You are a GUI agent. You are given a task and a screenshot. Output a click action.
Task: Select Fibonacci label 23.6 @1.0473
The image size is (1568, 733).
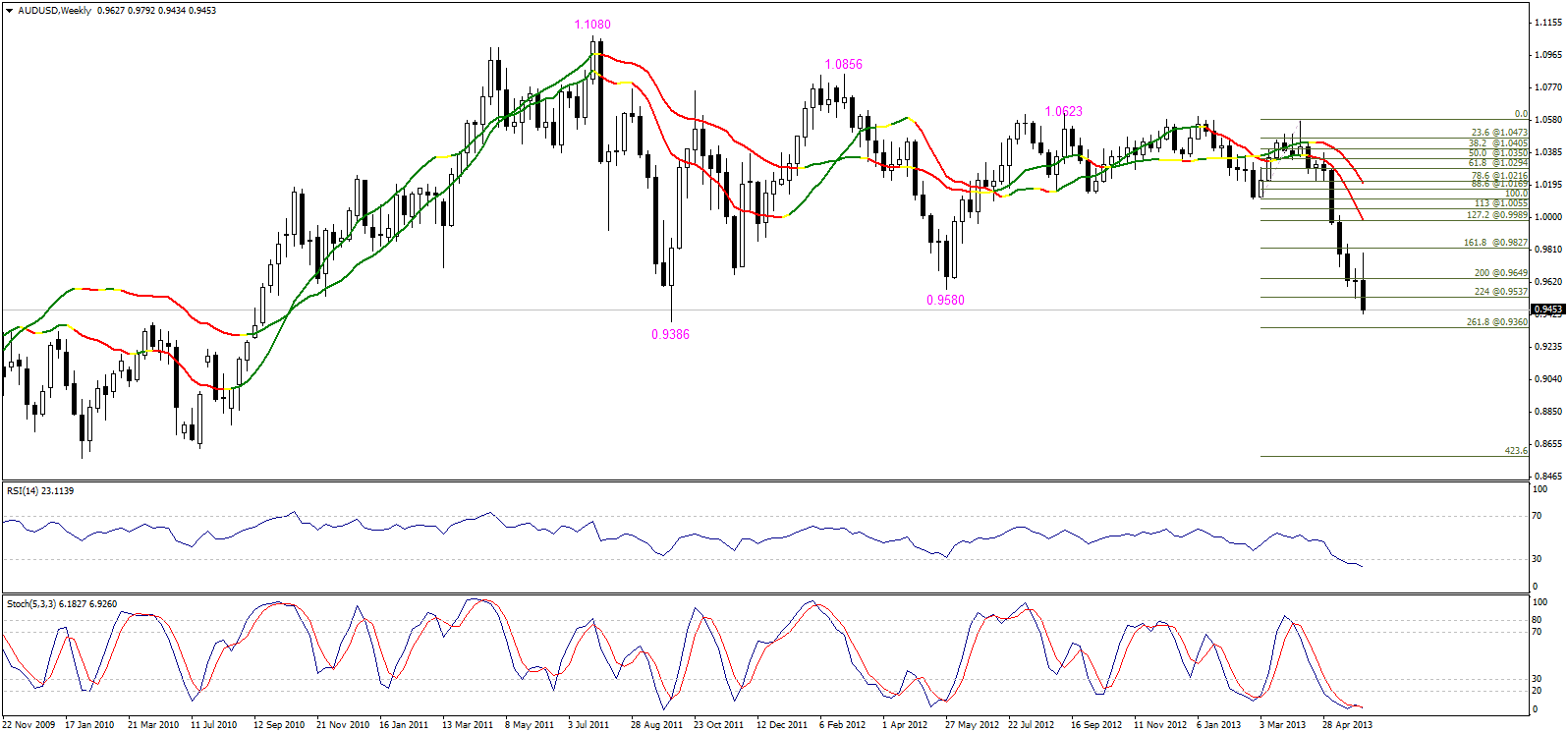(1499, 133)
